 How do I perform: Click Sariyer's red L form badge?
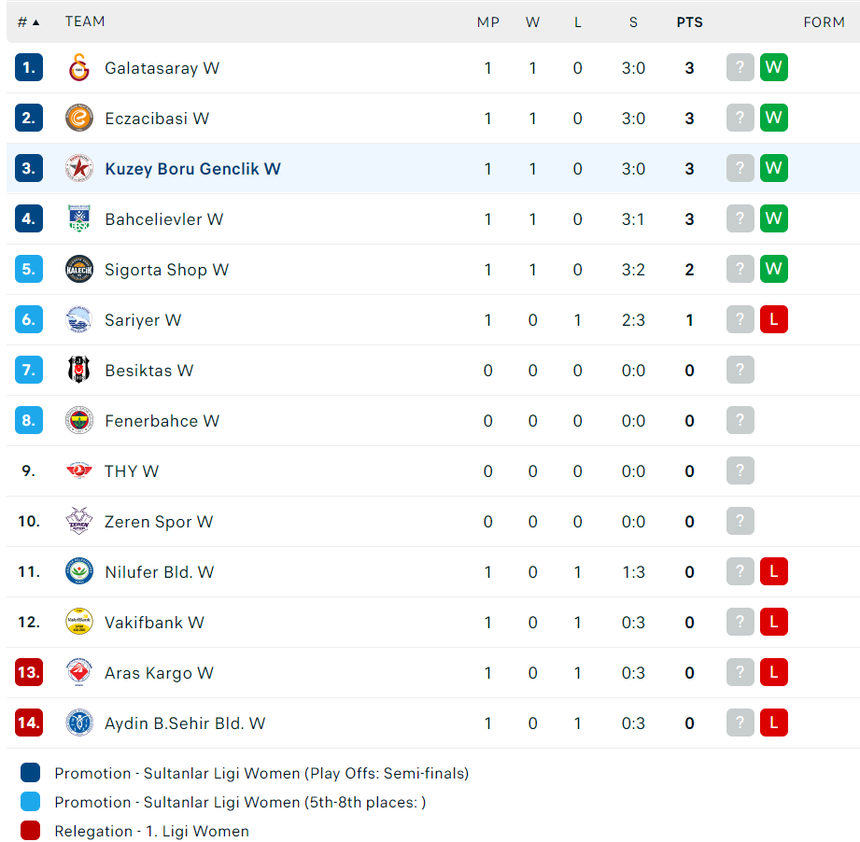point(773,320)
